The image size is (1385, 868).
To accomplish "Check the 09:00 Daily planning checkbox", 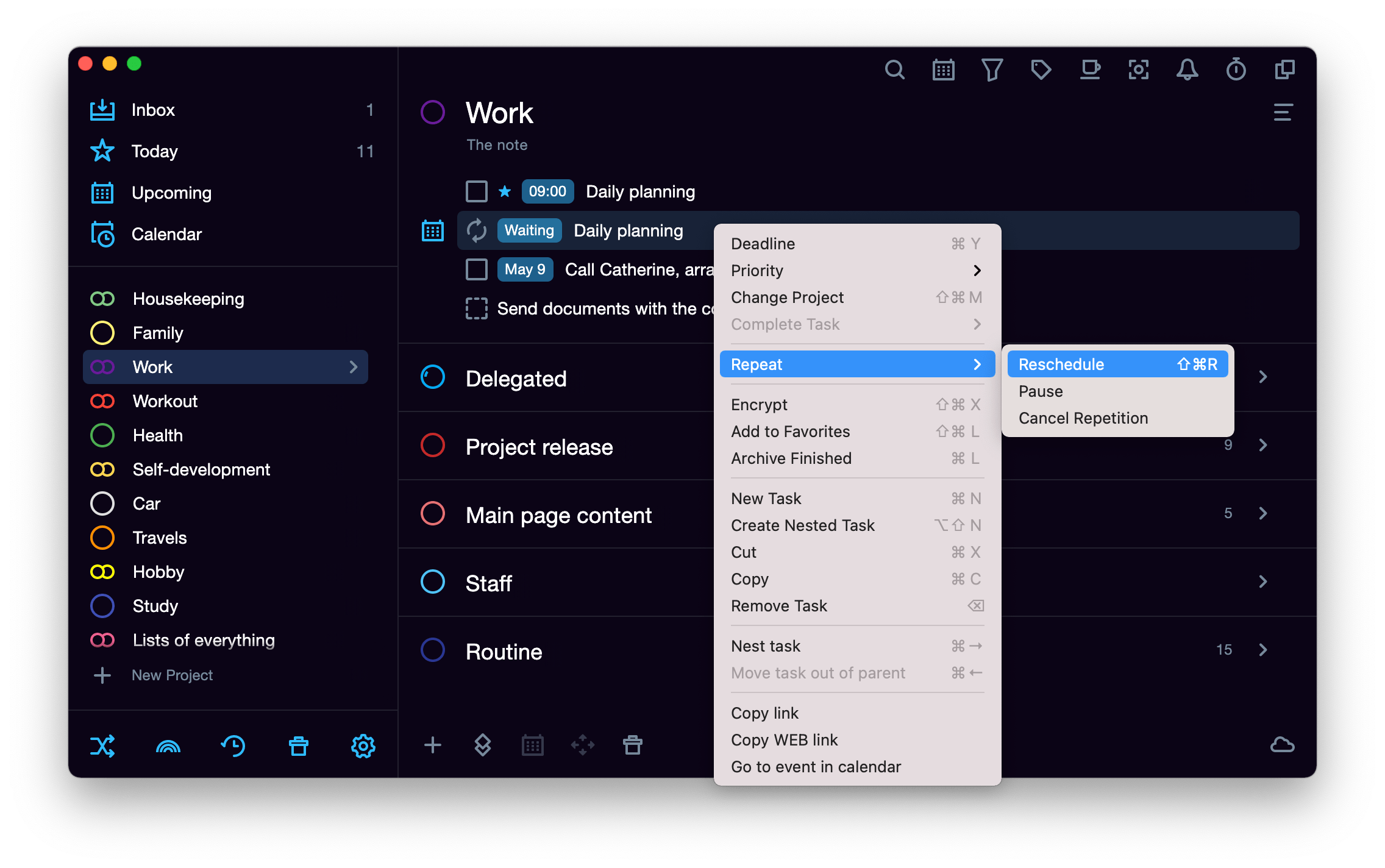I will 476,191.
